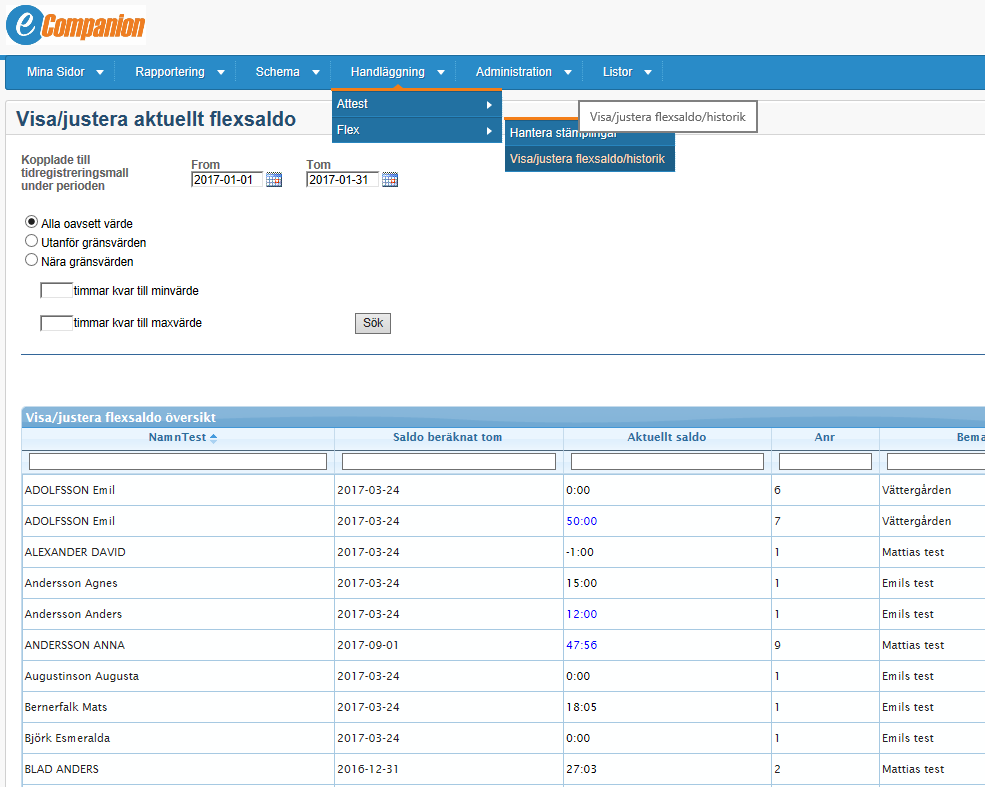Click the blue 50:00 saldo link
The width and height of the screenshot is (985, 787).
click(581, 521)
